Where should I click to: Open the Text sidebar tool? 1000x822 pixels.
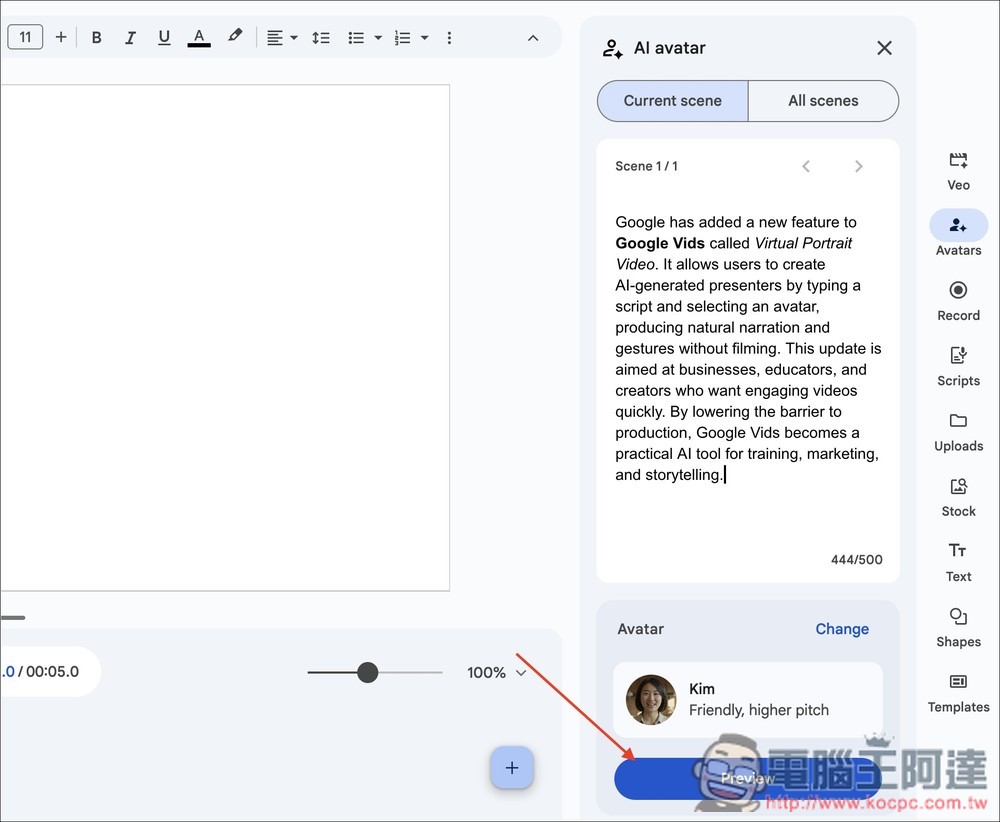tap(958, 562)
